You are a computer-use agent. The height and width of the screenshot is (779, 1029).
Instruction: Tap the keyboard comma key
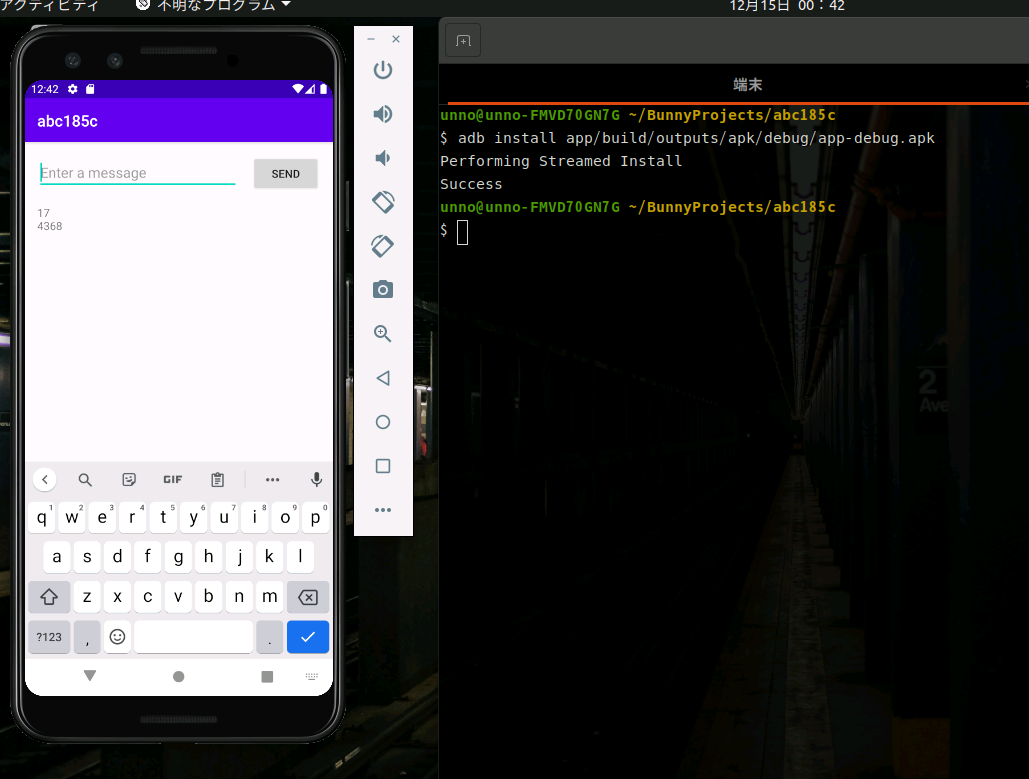pos(87,637)
